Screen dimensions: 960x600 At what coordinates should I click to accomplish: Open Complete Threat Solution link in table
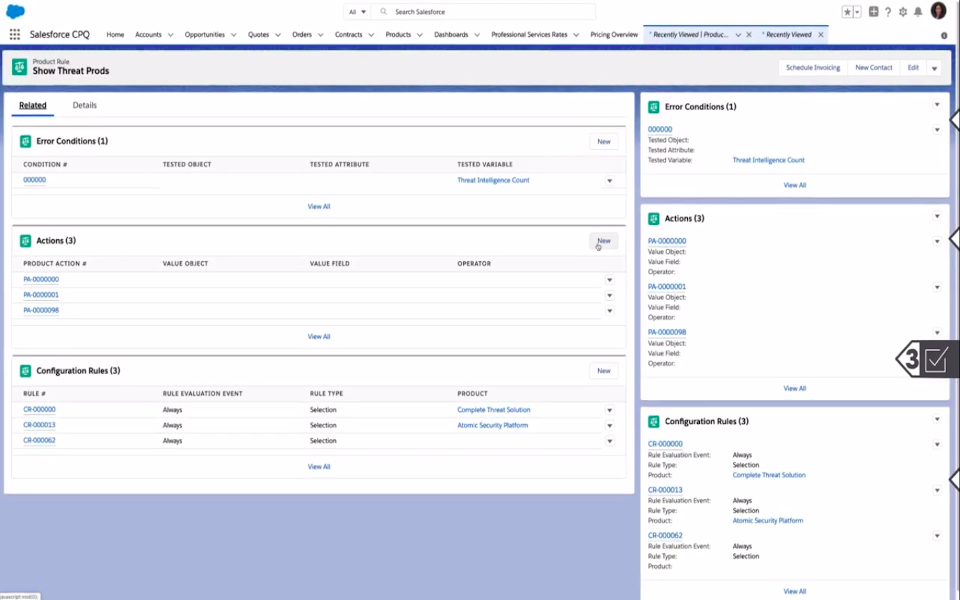click(x=493, y=410)
